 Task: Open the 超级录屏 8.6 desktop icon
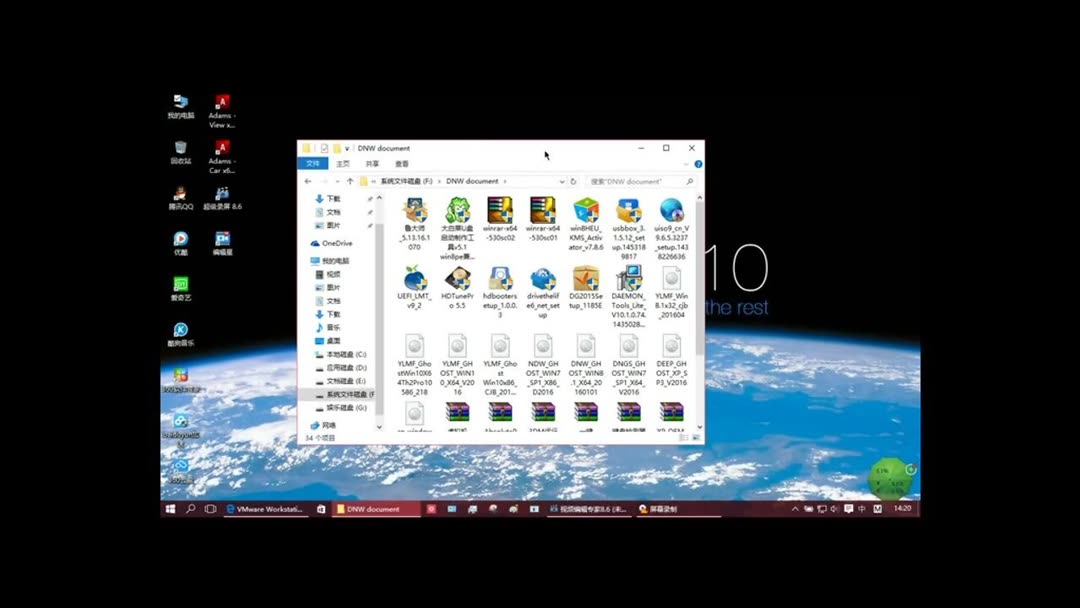coord(222,198)
